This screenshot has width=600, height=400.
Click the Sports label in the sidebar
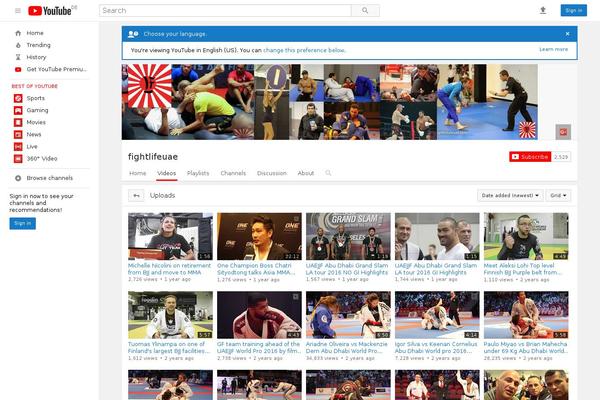(x=36, y=98)
